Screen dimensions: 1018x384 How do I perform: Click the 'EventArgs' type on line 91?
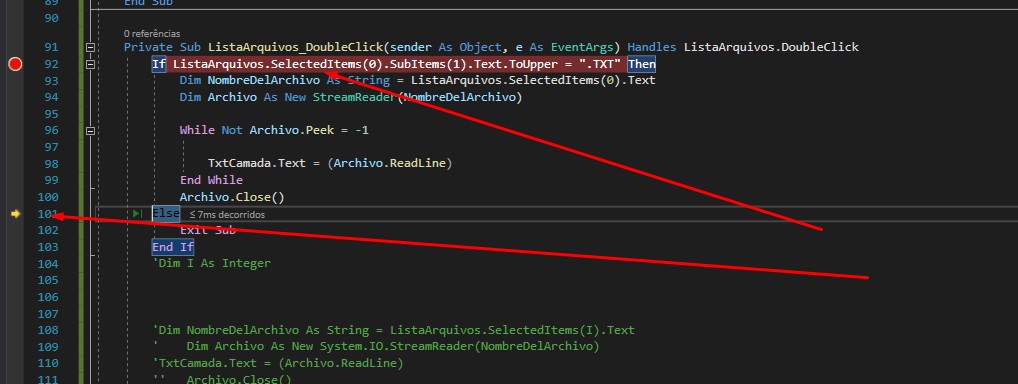(x=582, y=47)
